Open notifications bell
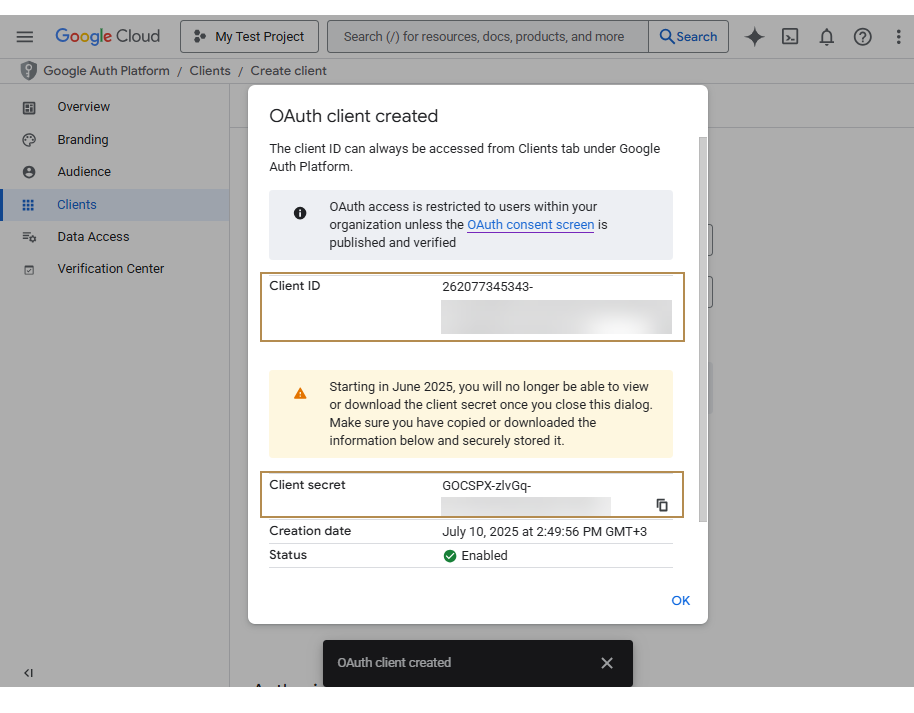914x713 pixels. pos(827,37)
